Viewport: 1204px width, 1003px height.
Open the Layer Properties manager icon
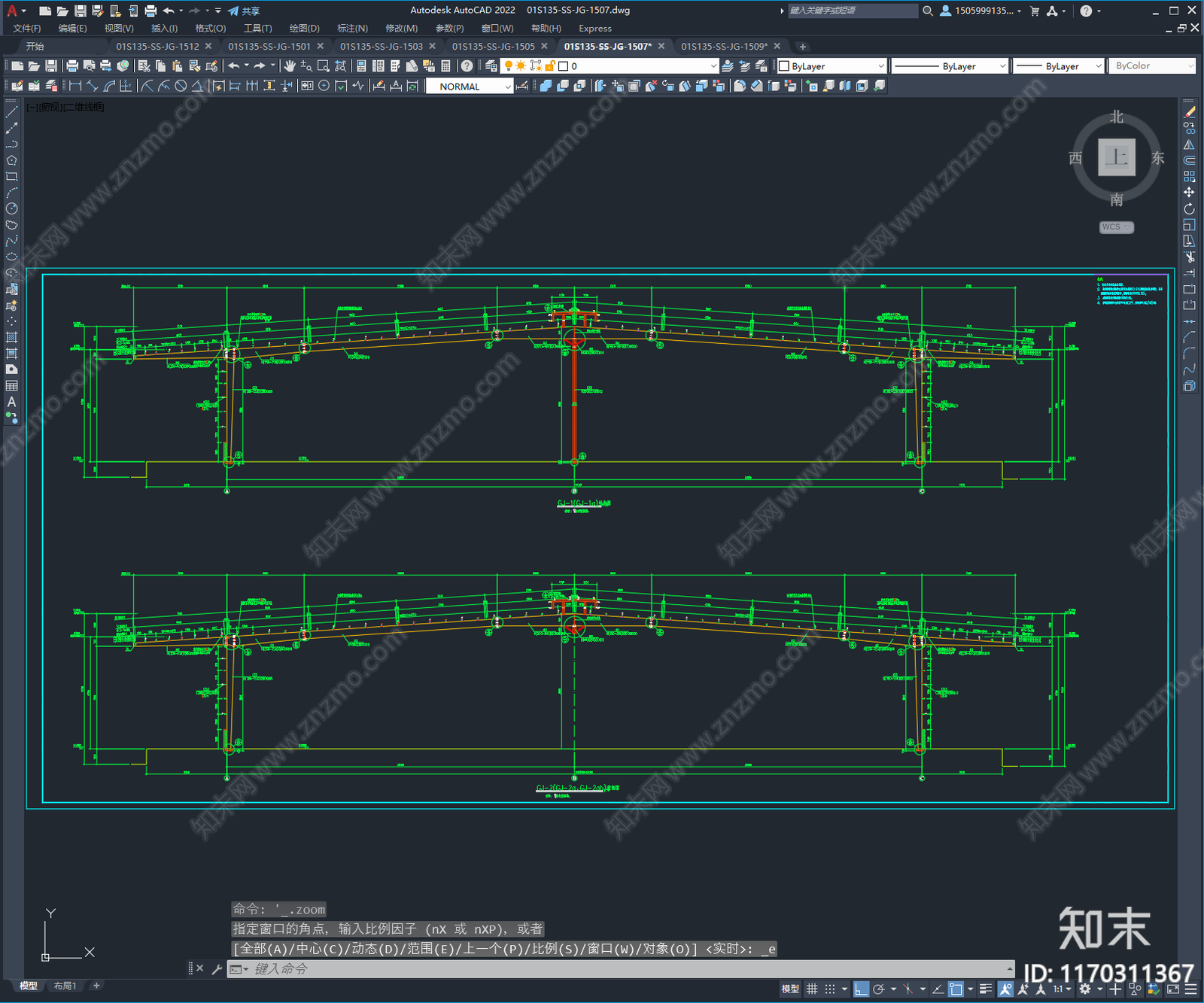click(491, 66)
